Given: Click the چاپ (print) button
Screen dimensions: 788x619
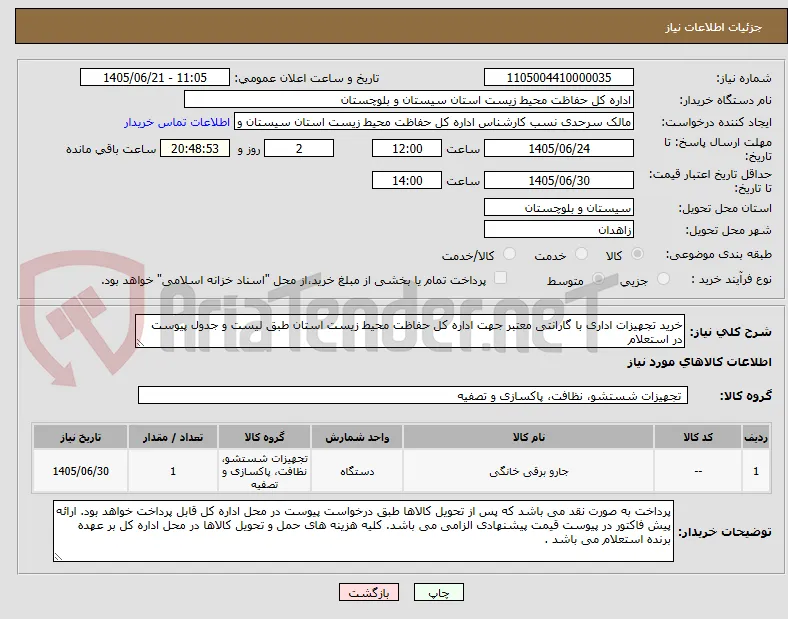Looking at the screenshot, I should click(x=438, y=592).
